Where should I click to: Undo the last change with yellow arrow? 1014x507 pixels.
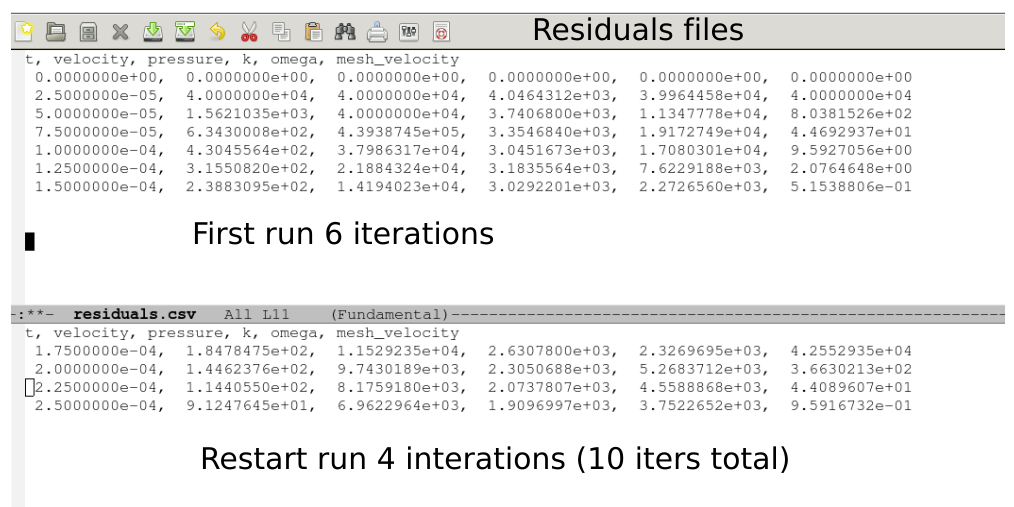tap(217, 32)
